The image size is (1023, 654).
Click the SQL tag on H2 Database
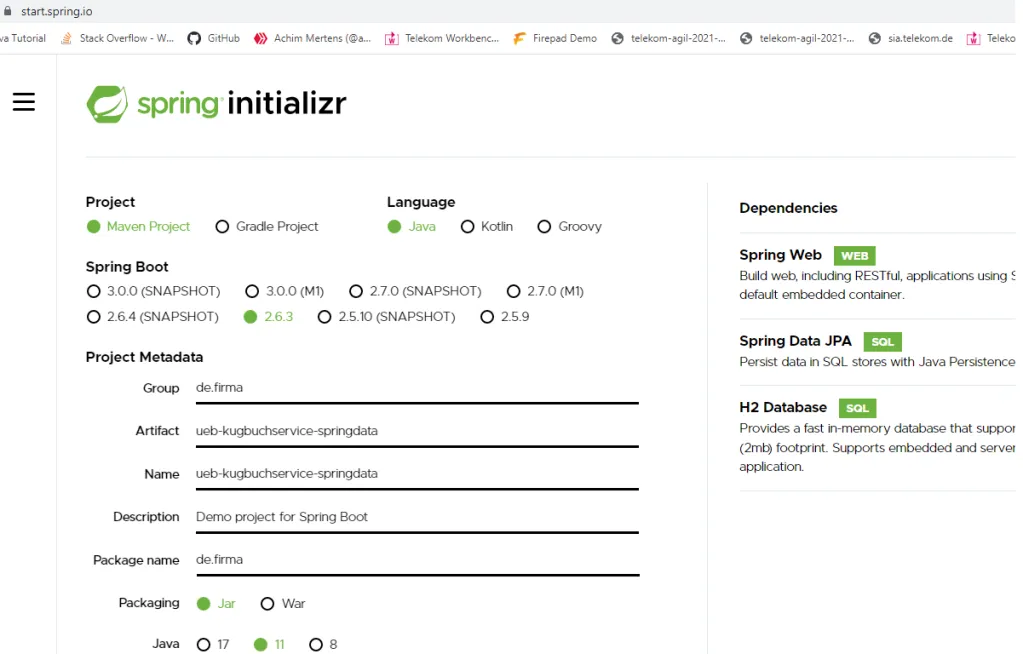point(857,409)
